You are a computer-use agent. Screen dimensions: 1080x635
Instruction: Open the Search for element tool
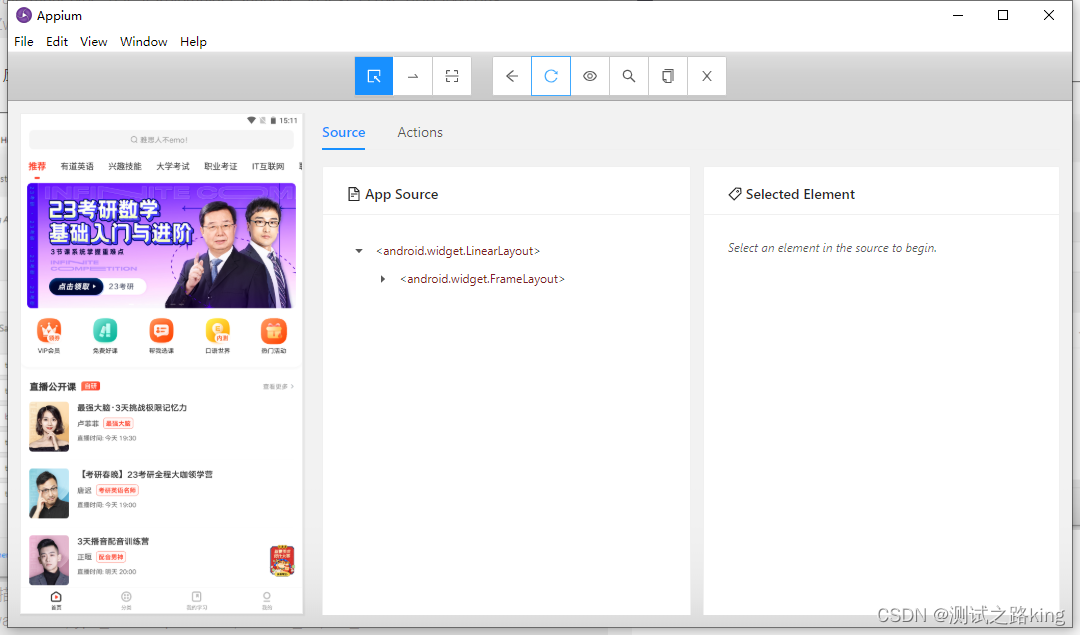pyautogui.click(x=629, y=76)
